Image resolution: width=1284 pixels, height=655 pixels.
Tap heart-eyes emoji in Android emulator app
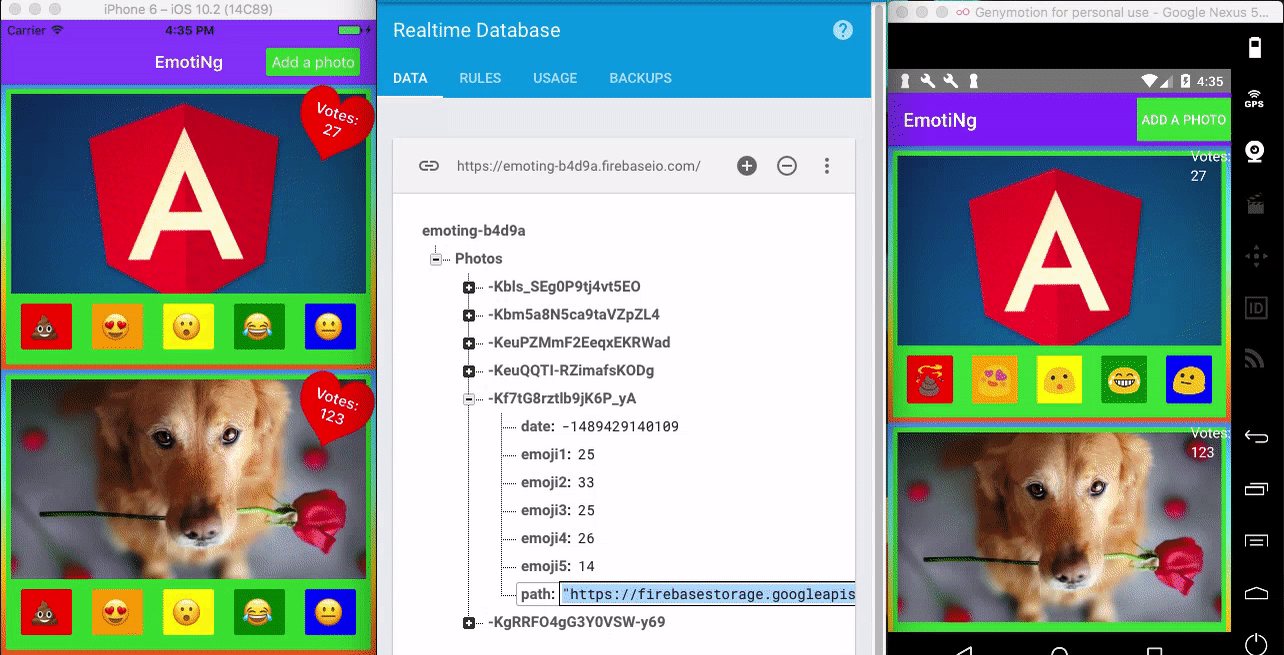pos(994,380)
